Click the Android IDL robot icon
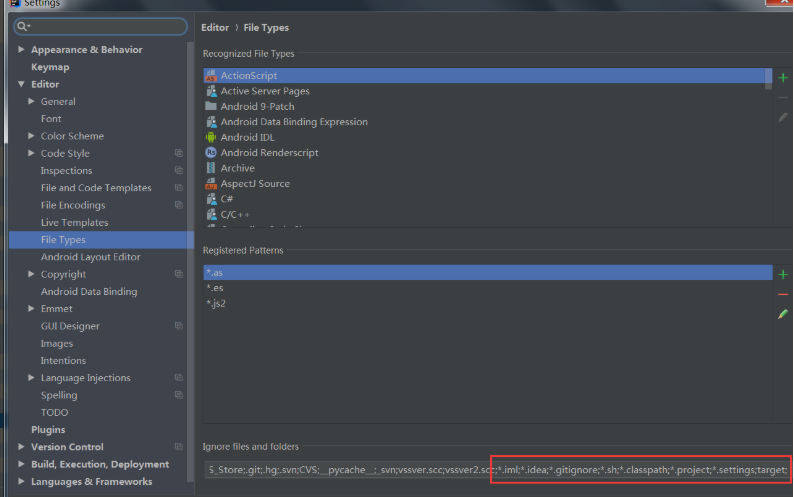This screenshot has width=794, height=497. point(211,137)
